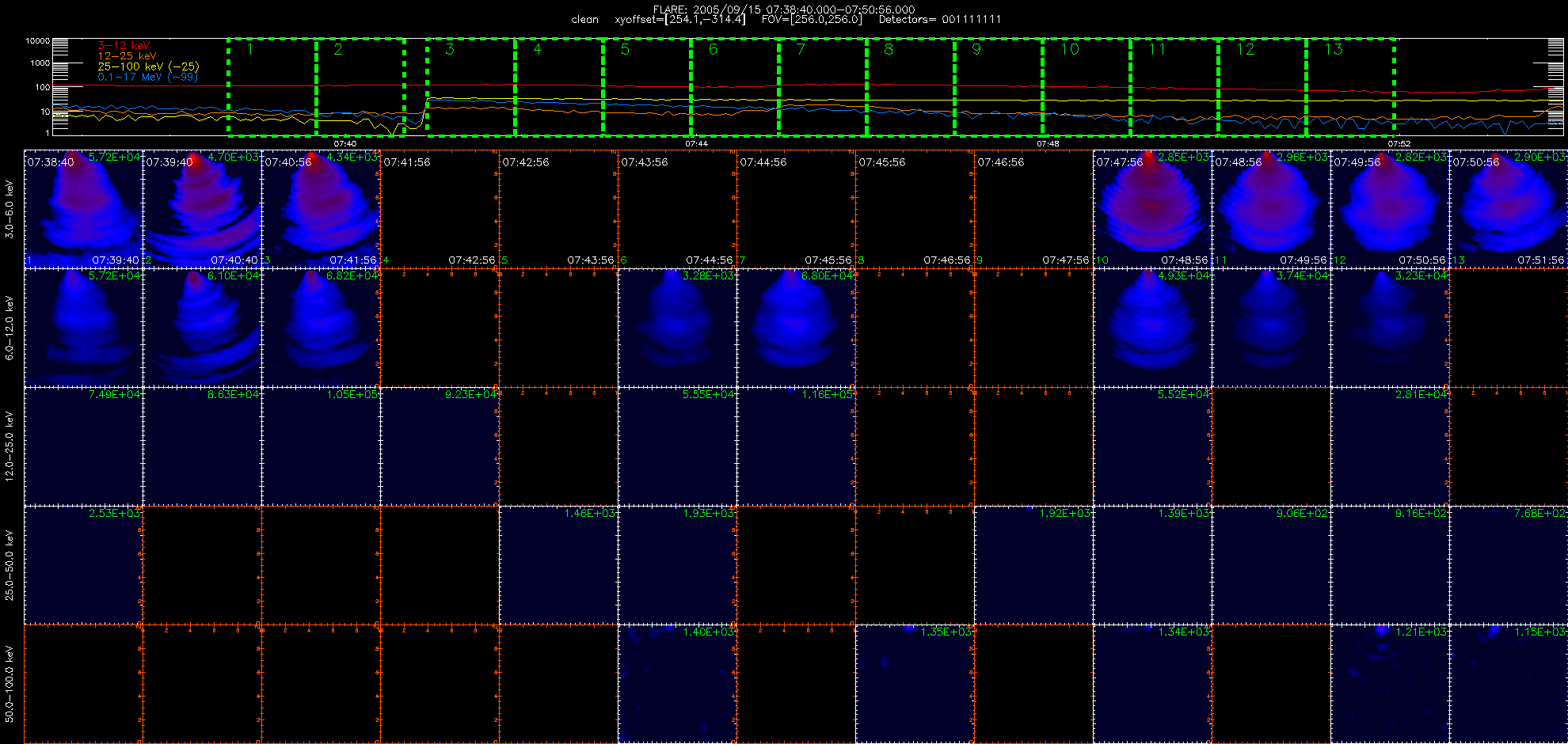Select the 6.0-12.0 keV image labeled 6.82E+04

pos(321,328)
